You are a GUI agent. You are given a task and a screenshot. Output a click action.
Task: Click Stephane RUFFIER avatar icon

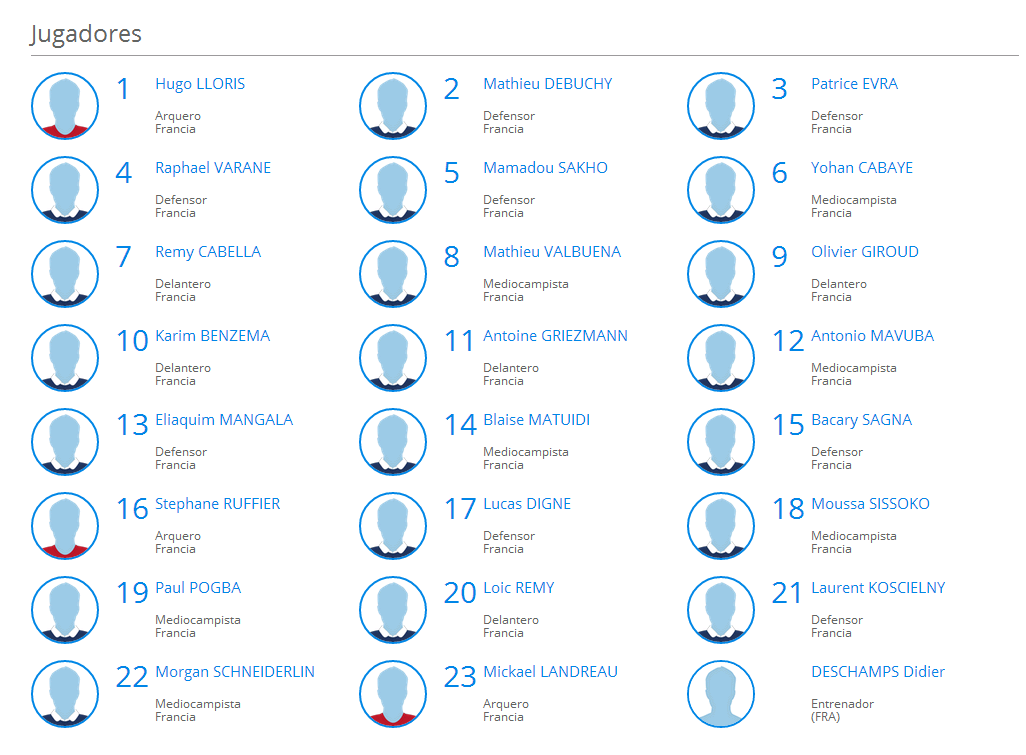pyautogui.click(x=65, y=526)
